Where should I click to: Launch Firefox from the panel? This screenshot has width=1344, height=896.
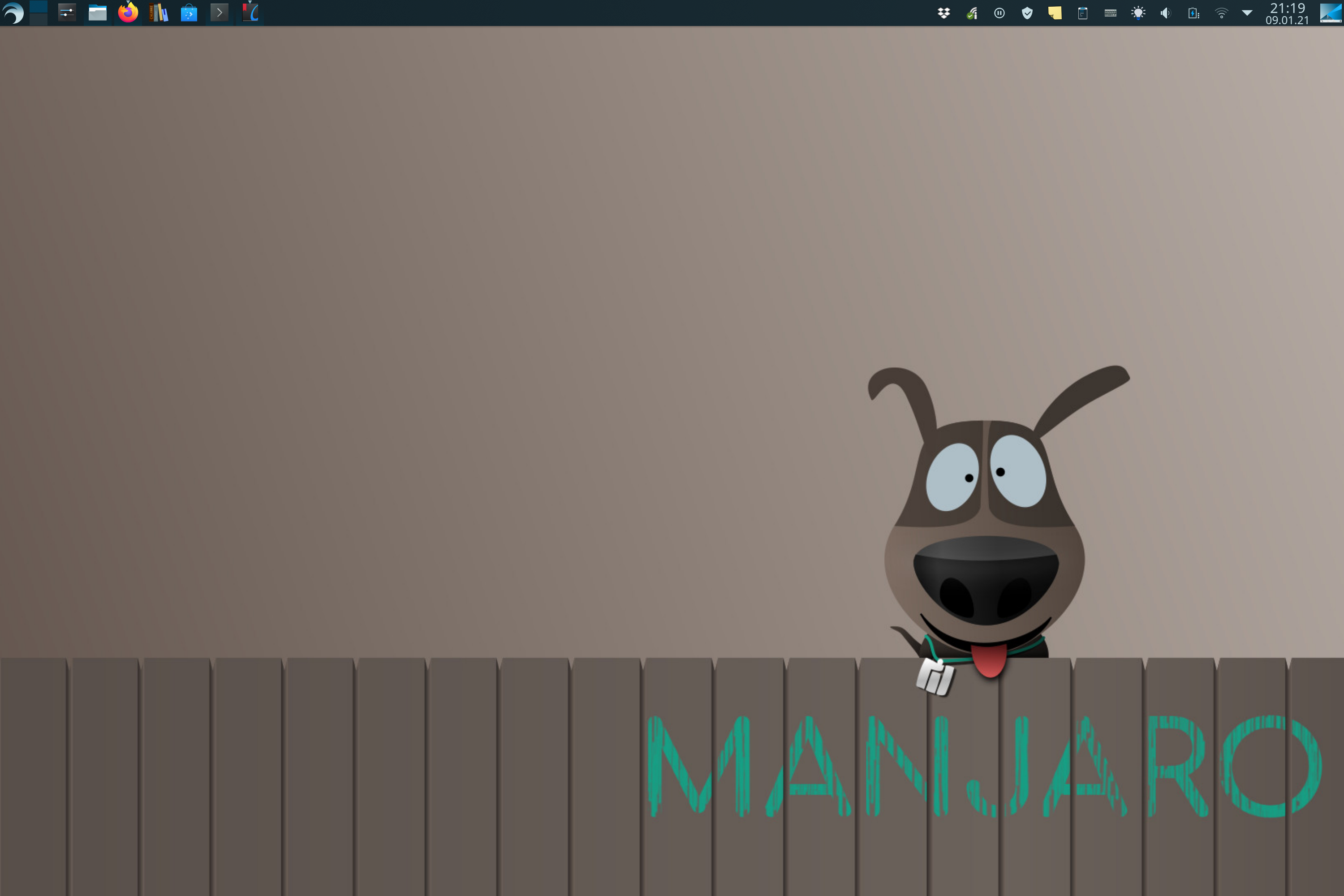pos(128,13)
